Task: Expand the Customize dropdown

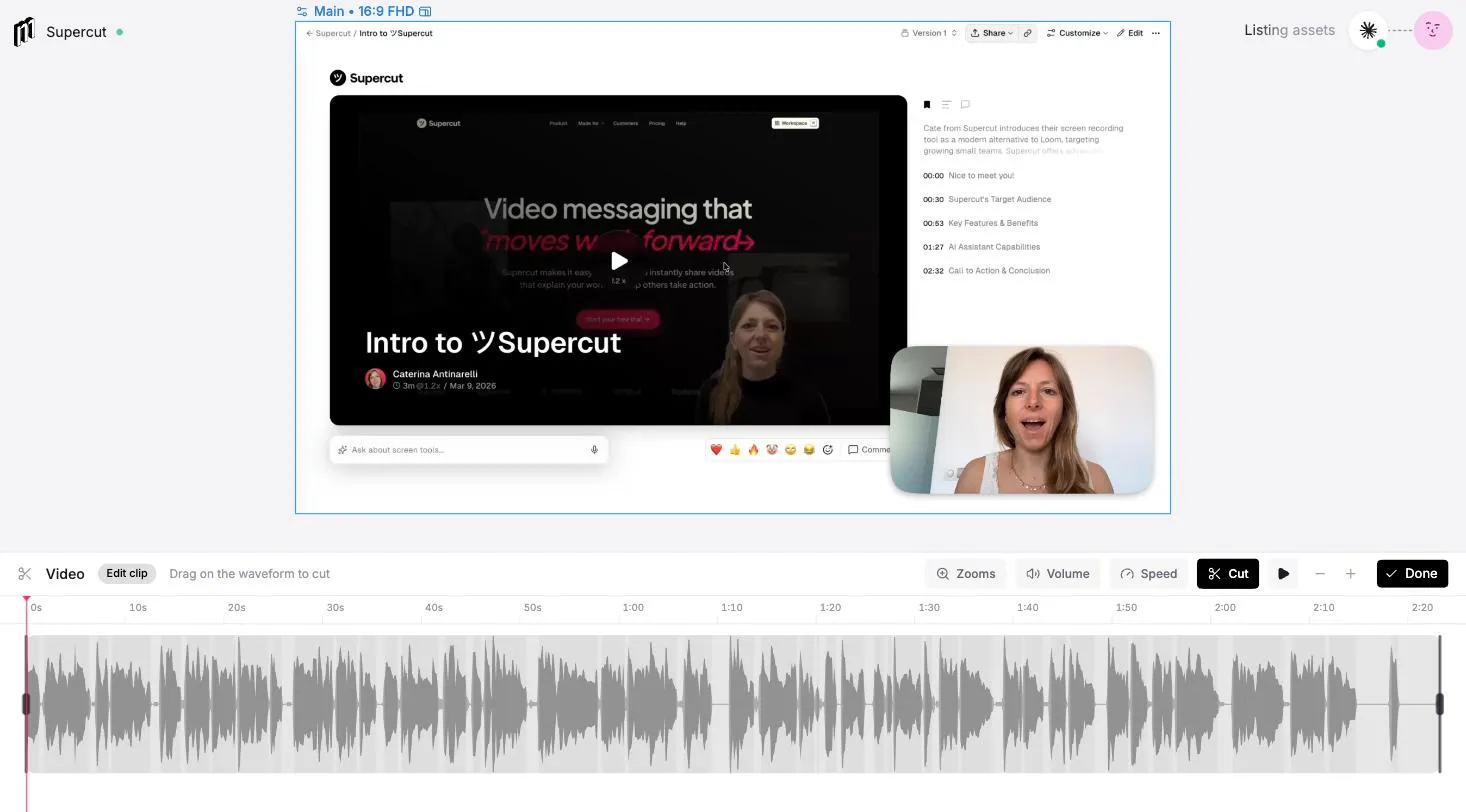Action: pyautogui.click(x=1077, y=33)
